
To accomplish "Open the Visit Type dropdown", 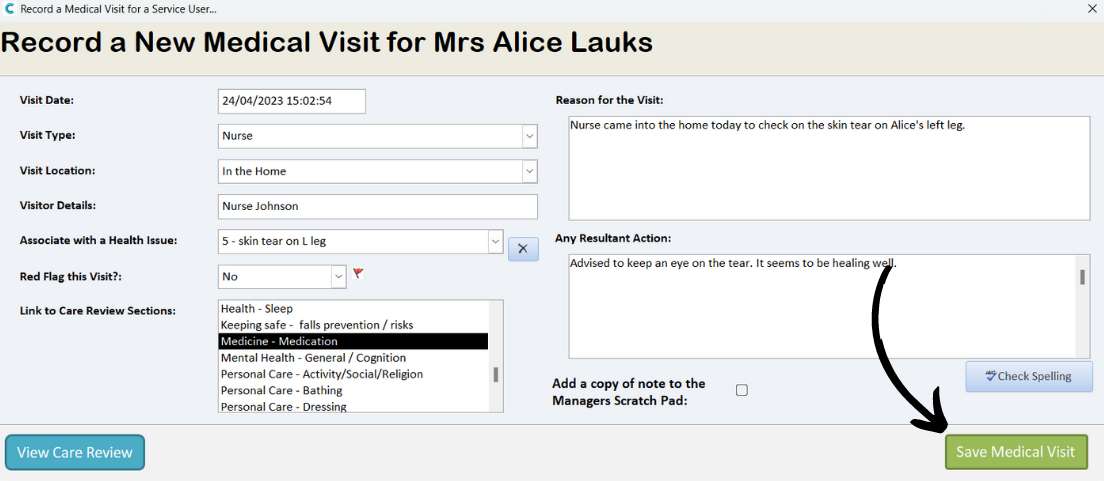I will (528, 136).
